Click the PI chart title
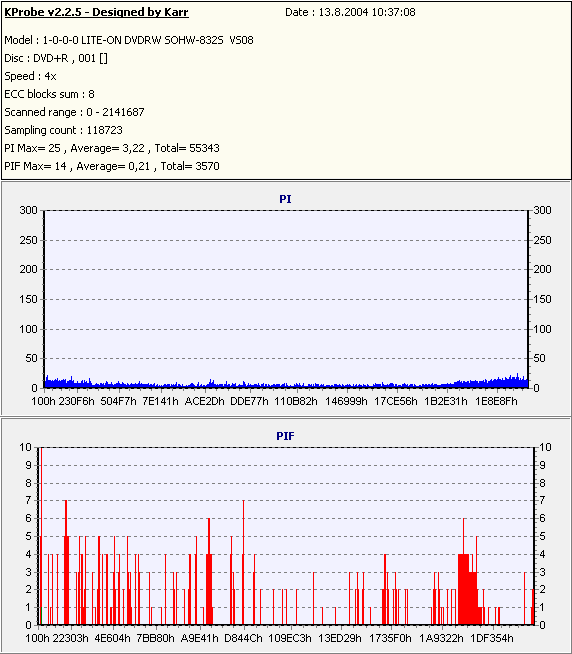This screenshot has width=572, height=654. (285, 199)
